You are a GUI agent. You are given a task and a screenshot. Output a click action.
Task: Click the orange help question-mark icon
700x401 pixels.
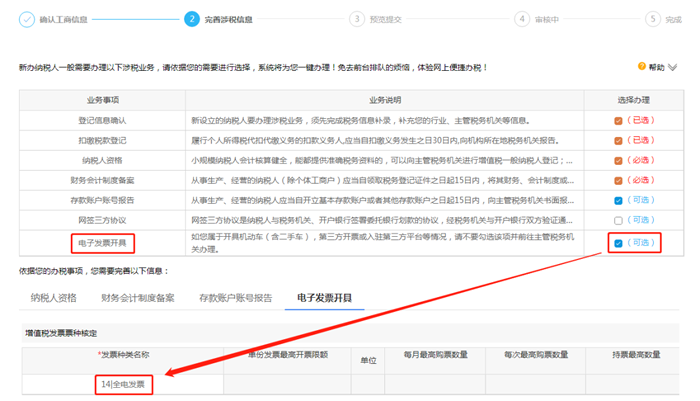pyautogui.click(x=641, y=67)
